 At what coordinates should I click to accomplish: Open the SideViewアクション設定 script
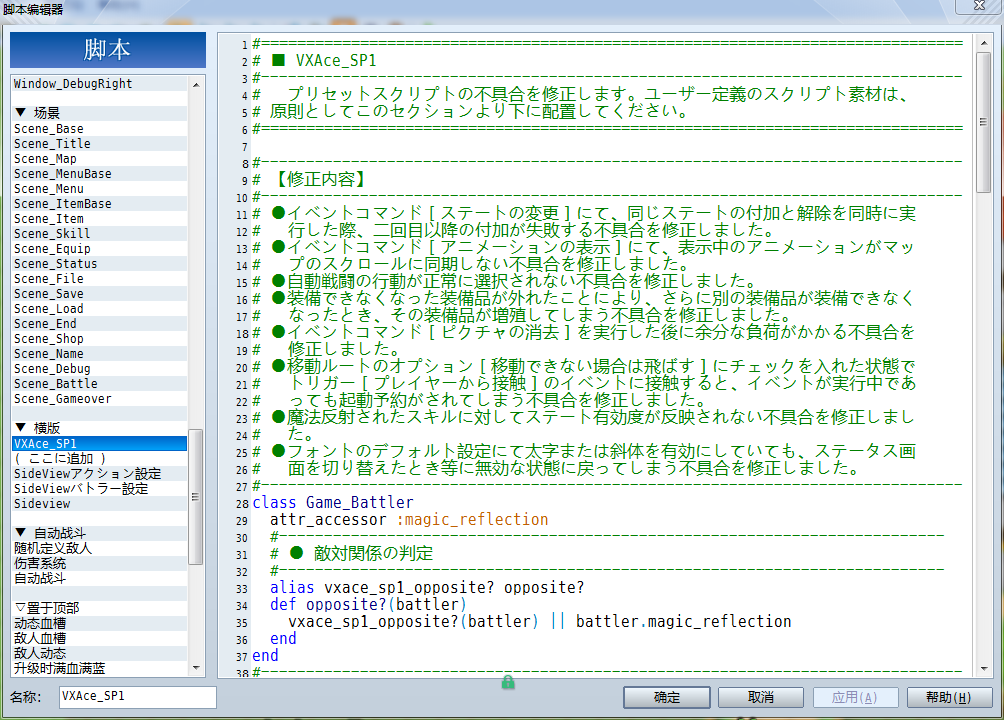pyautogui.click(x=99, y=474)
